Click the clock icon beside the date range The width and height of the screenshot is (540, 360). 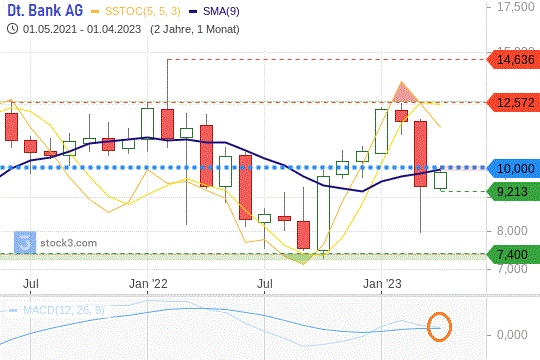click(x=12, y=29)
